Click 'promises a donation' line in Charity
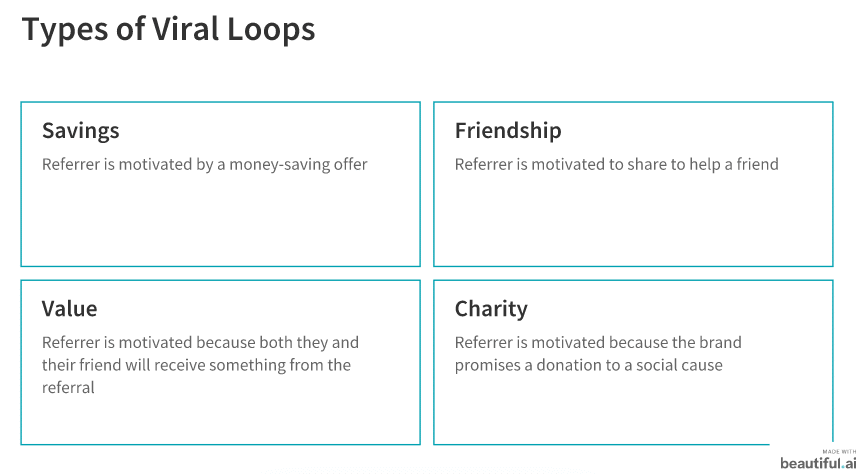Screen dimensions: 863x474 coord(588,365)
